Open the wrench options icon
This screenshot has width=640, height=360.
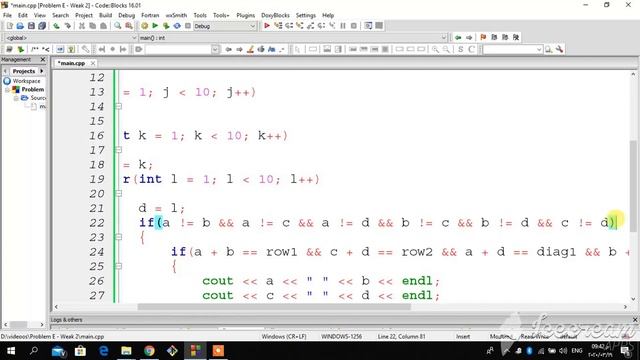560,49
